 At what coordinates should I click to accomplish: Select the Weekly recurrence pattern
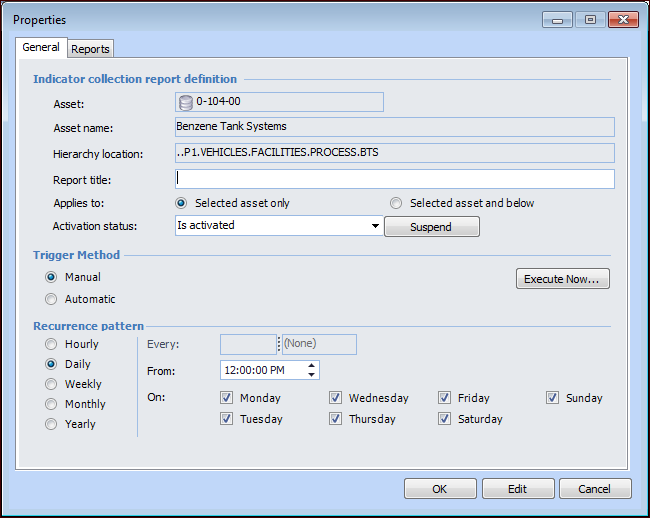[51, 384]
